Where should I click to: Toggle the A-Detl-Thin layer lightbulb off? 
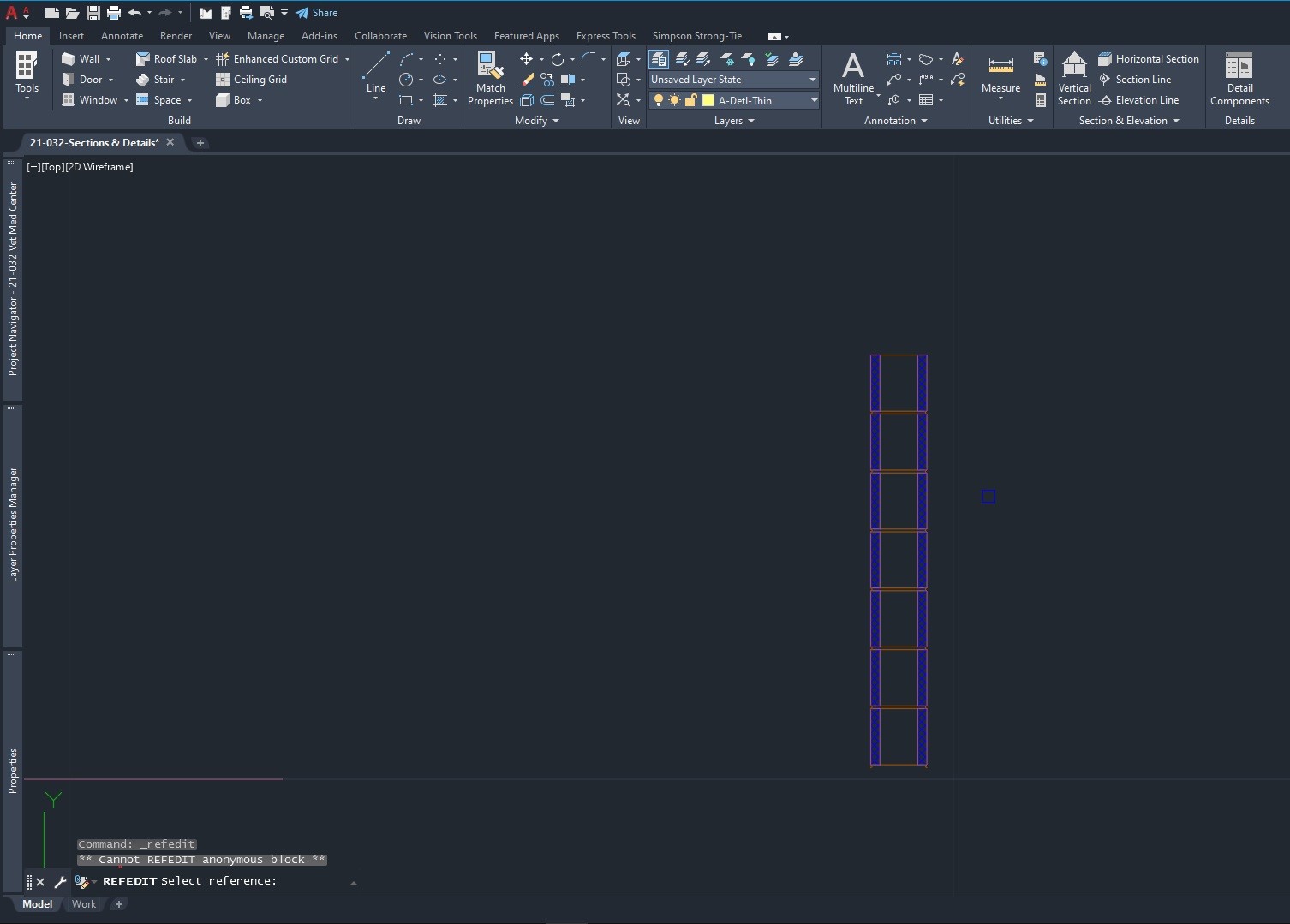(x=658, y=100)
